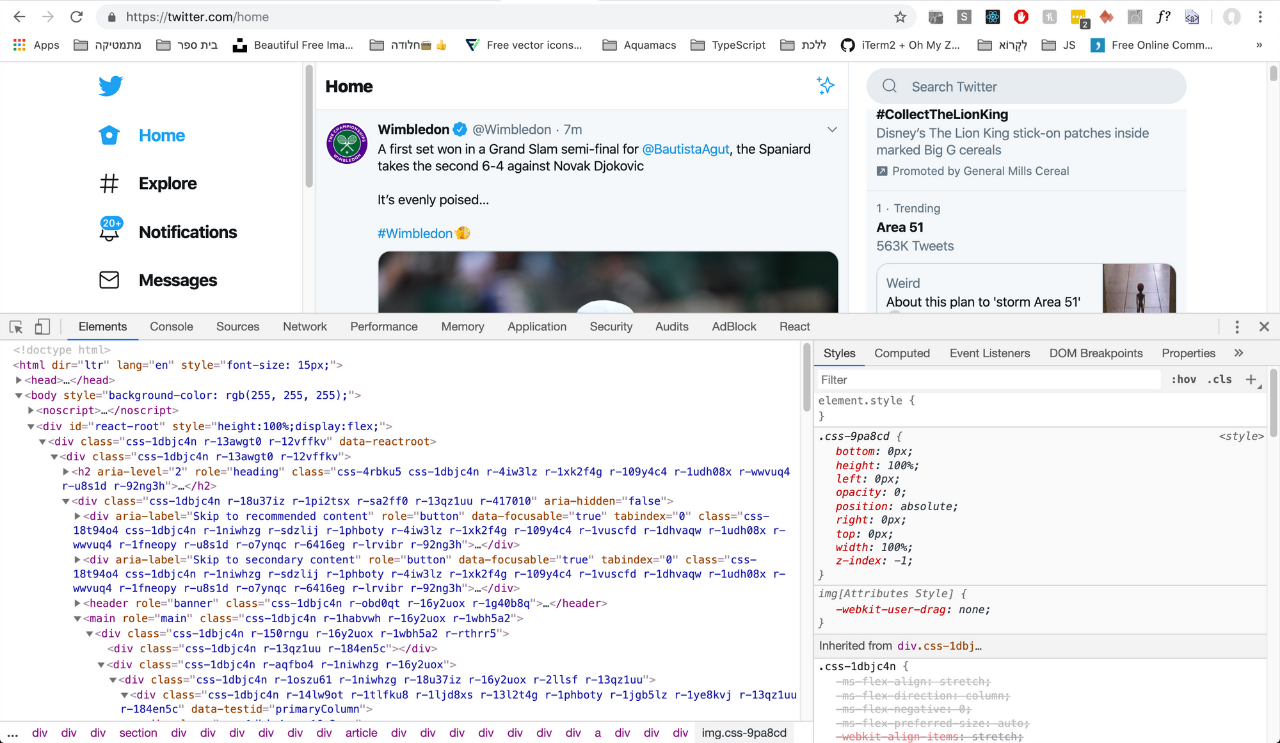
Task: Toggle the :hov element state panel
Action: coord(1184,380)
